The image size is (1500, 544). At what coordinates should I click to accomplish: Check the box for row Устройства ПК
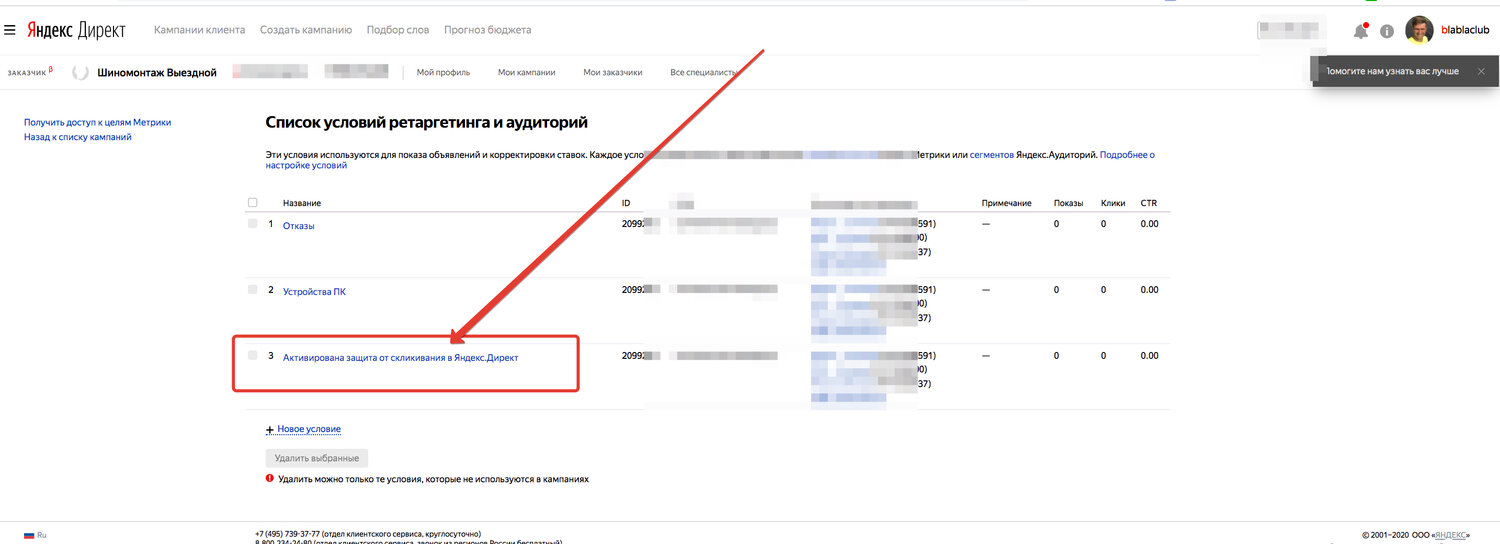[x=252, y=289]
